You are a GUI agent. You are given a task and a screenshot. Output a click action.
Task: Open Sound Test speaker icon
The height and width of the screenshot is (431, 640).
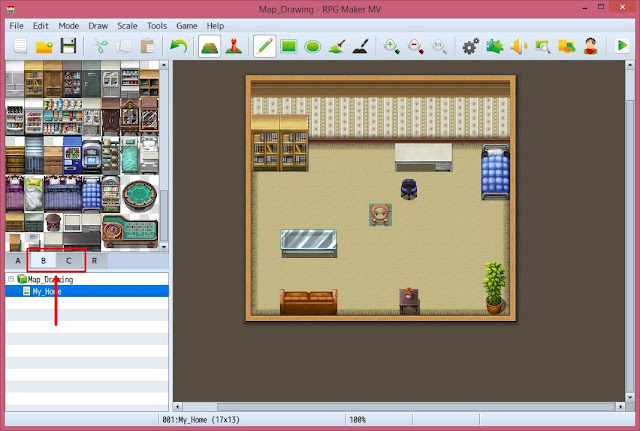pos(519,46)
